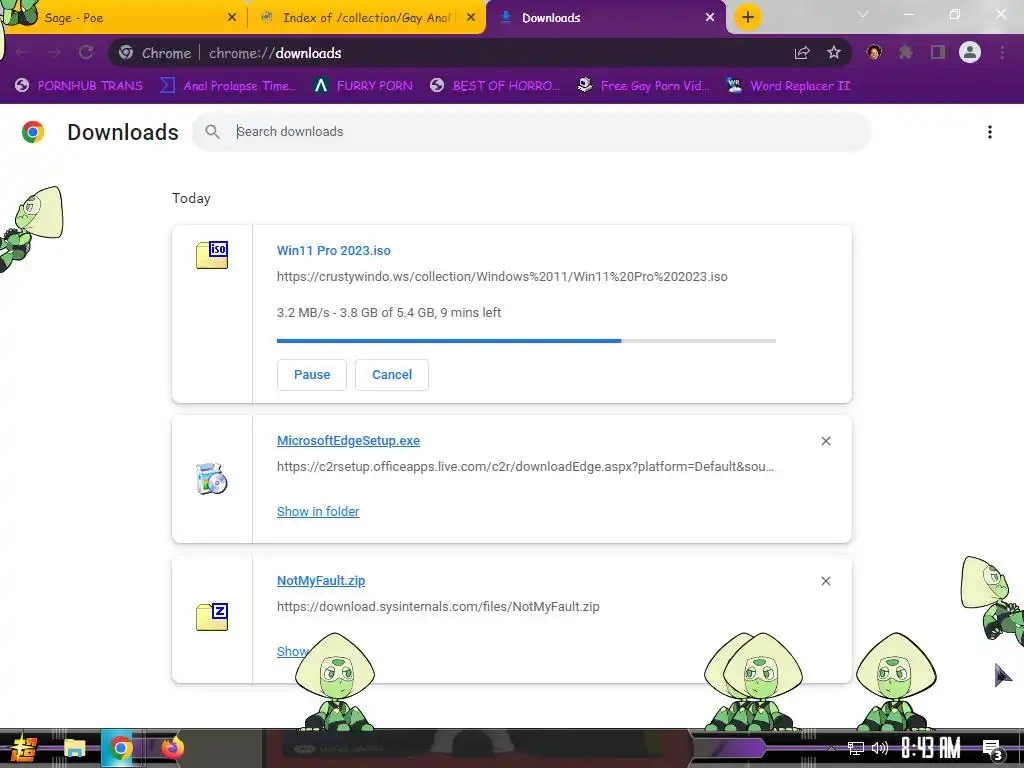Screen dimensions: 1024x768
Task: Click the Today date heading
Action: (191, 199)
